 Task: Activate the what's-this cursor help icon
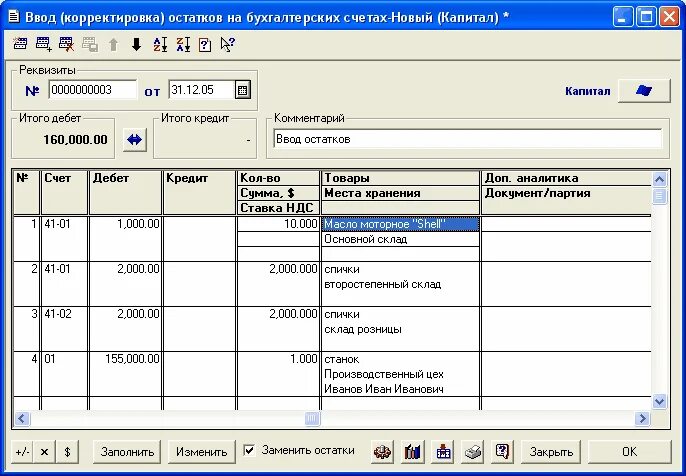(228, 44)
